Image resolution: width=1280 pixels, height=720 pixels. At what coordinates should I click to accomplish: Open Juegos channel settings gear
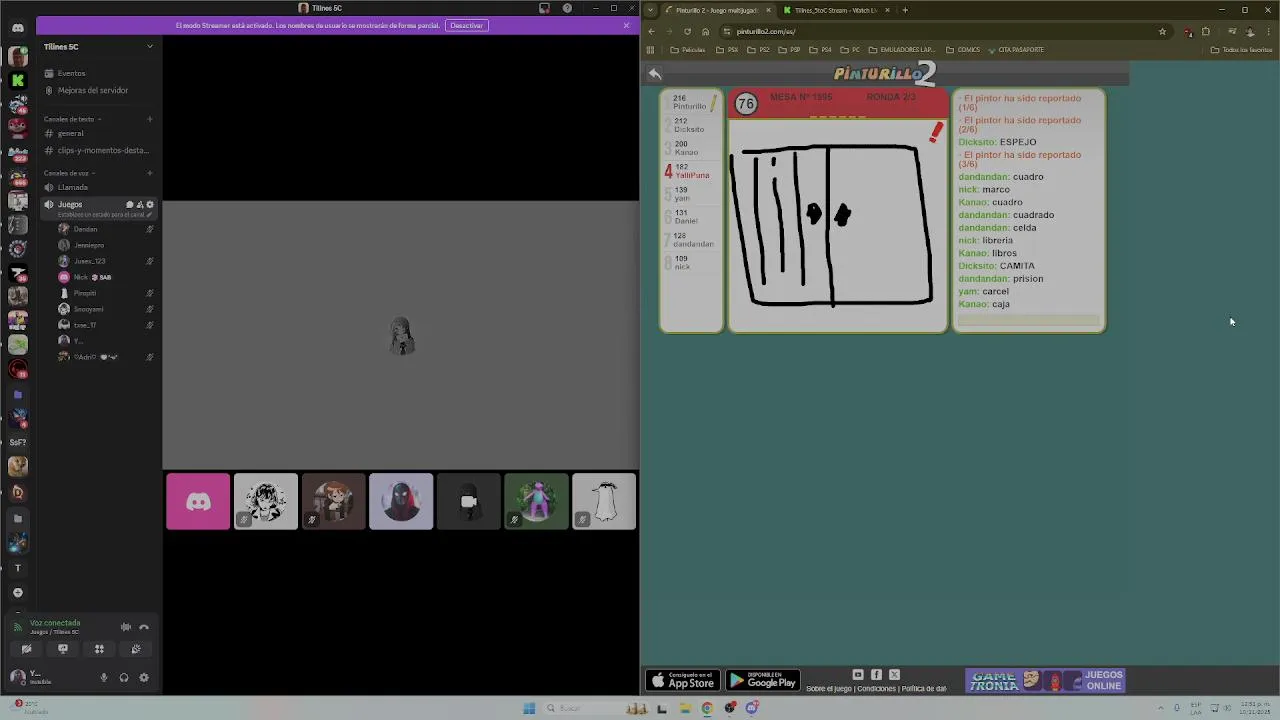point(150,204)
